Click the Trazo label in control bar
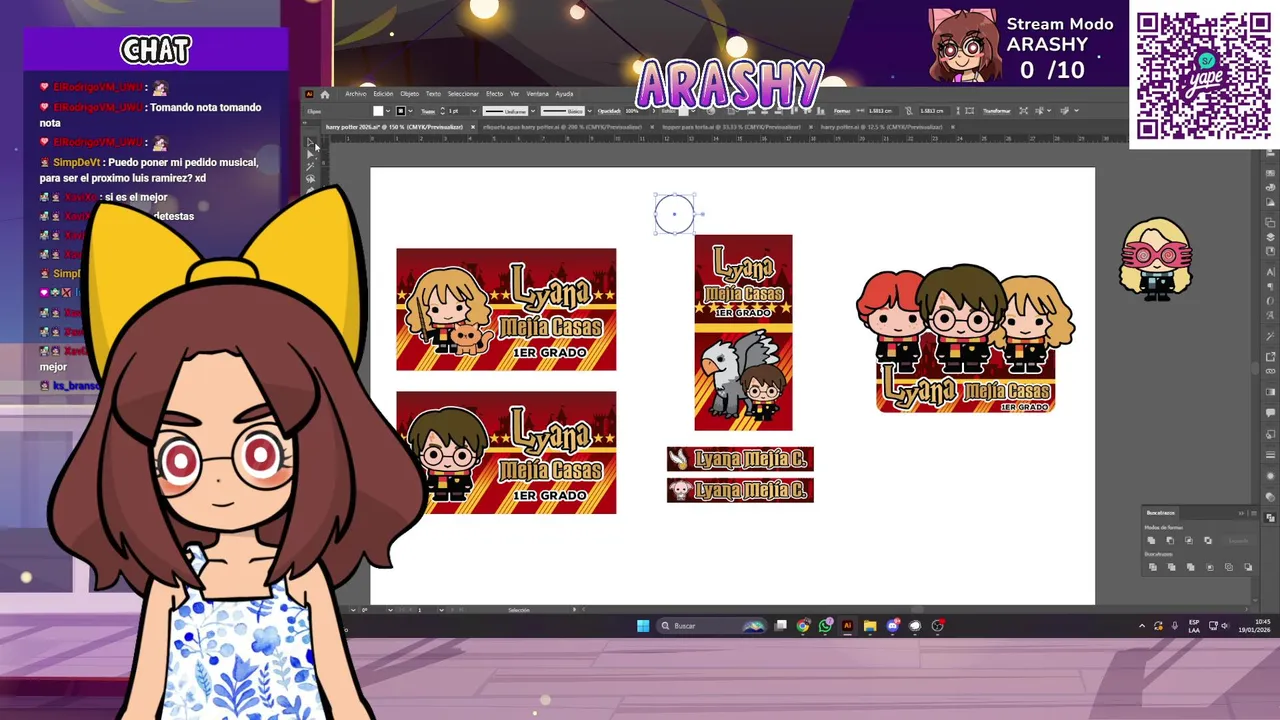This screenshot has height=720, width=1280. coord(427,111)
